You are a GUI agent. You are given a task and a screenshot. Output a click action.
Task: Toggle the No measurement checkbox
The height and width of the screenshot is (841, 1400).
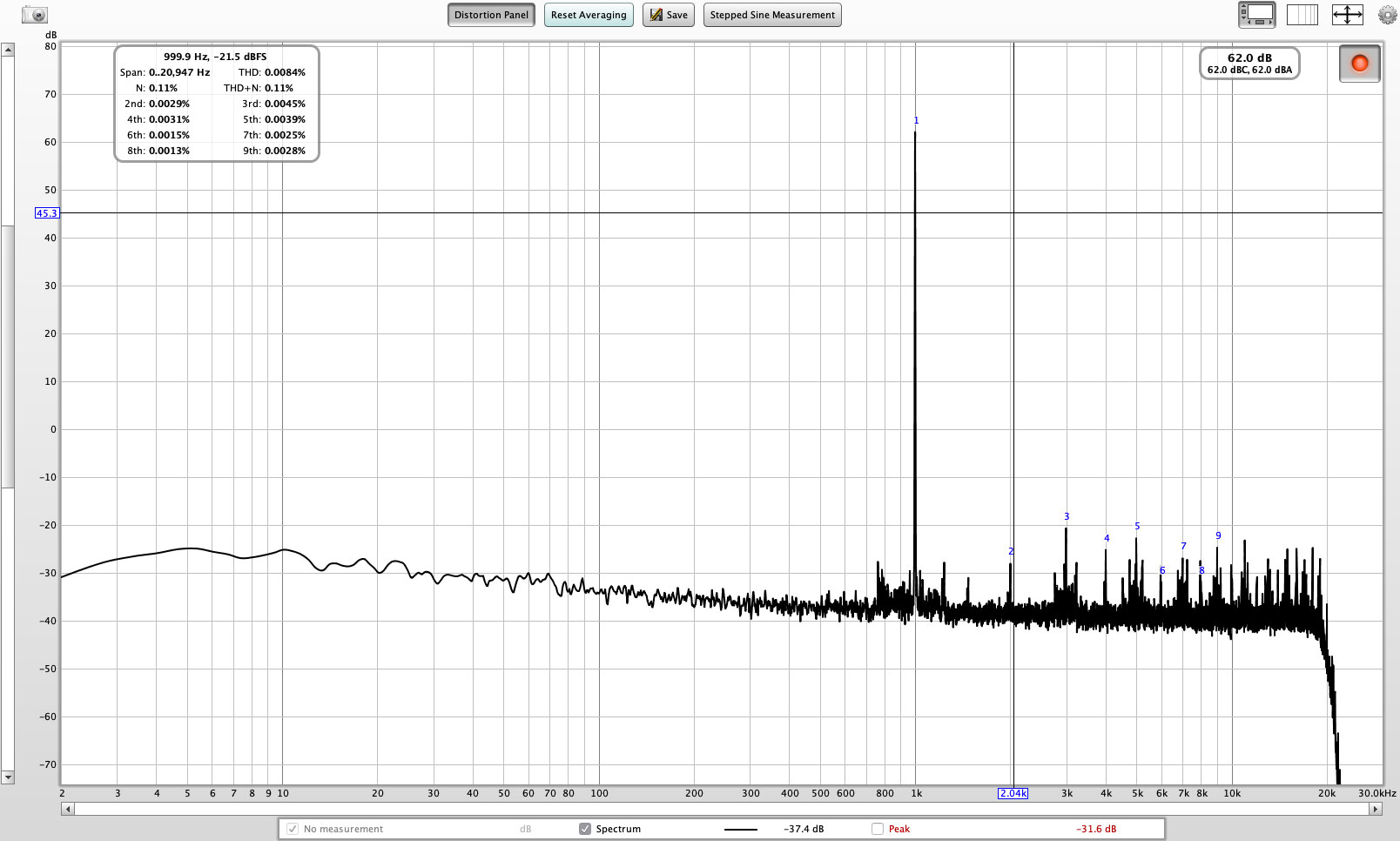293,829
